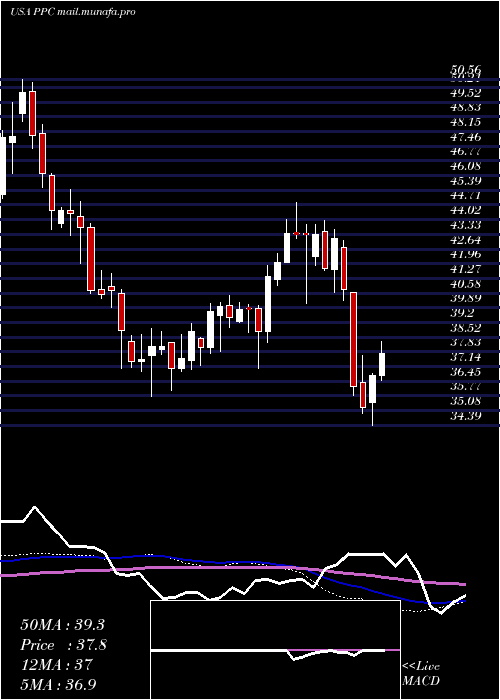This screenshot has height=700, width=500.
Task: Select the 45.39 price axis label
Action: (x=466, y=181)
